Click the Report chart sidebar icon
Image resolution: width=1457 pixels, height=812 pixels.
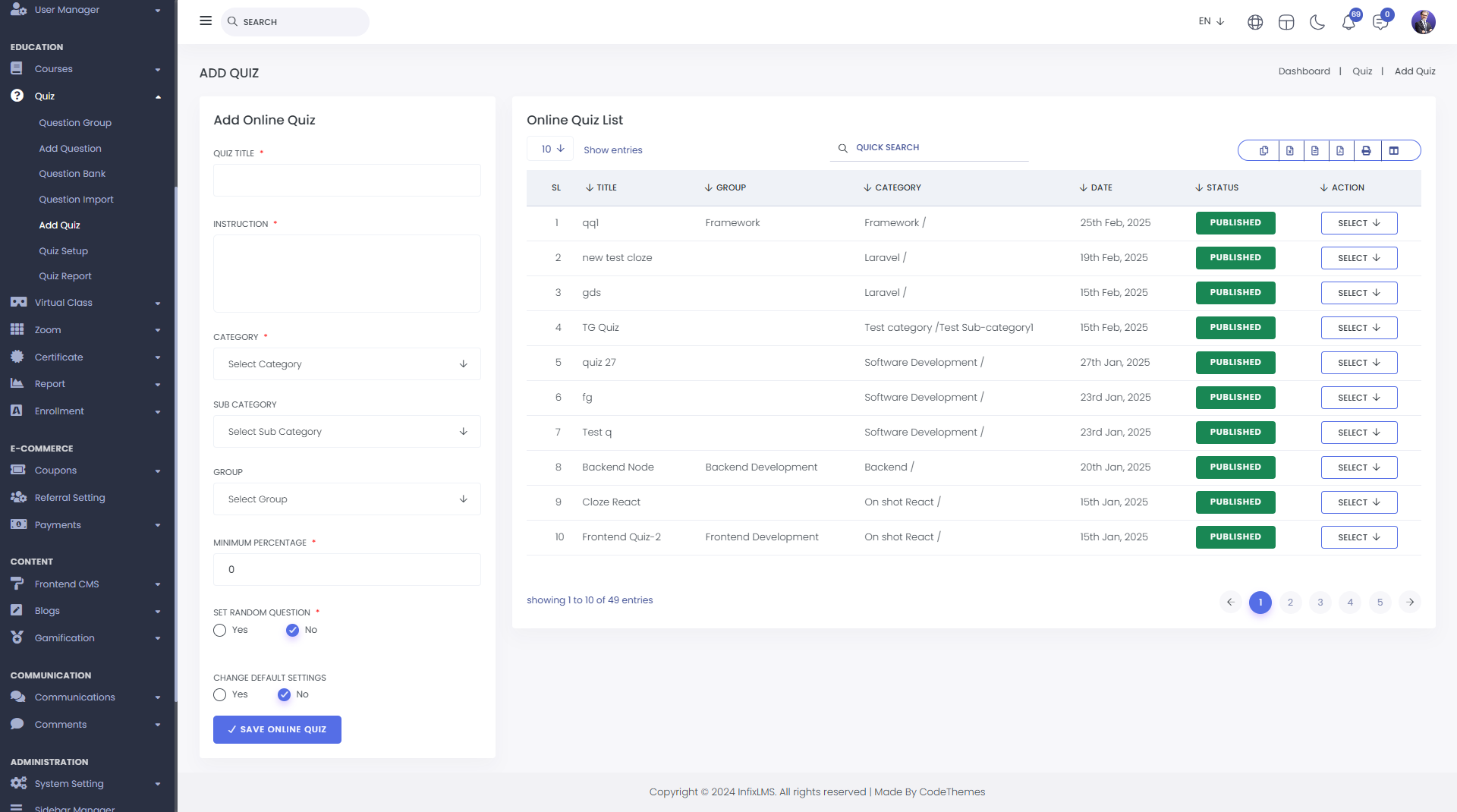(x=17, y=383)
